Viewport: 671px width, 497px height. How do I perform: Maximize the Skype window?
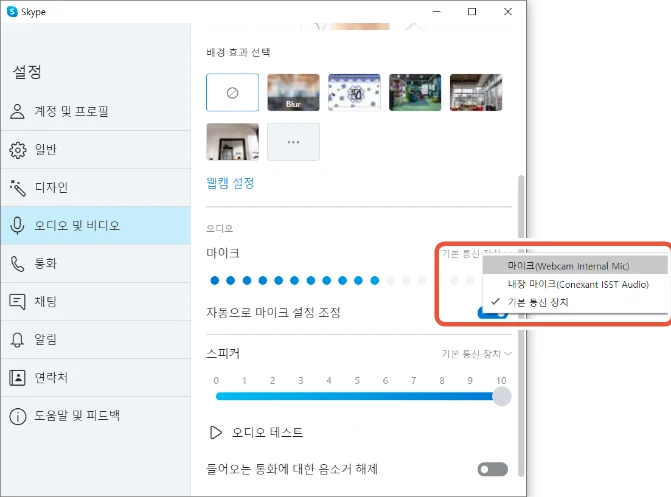pyautogui.click(x=472, y=12)
